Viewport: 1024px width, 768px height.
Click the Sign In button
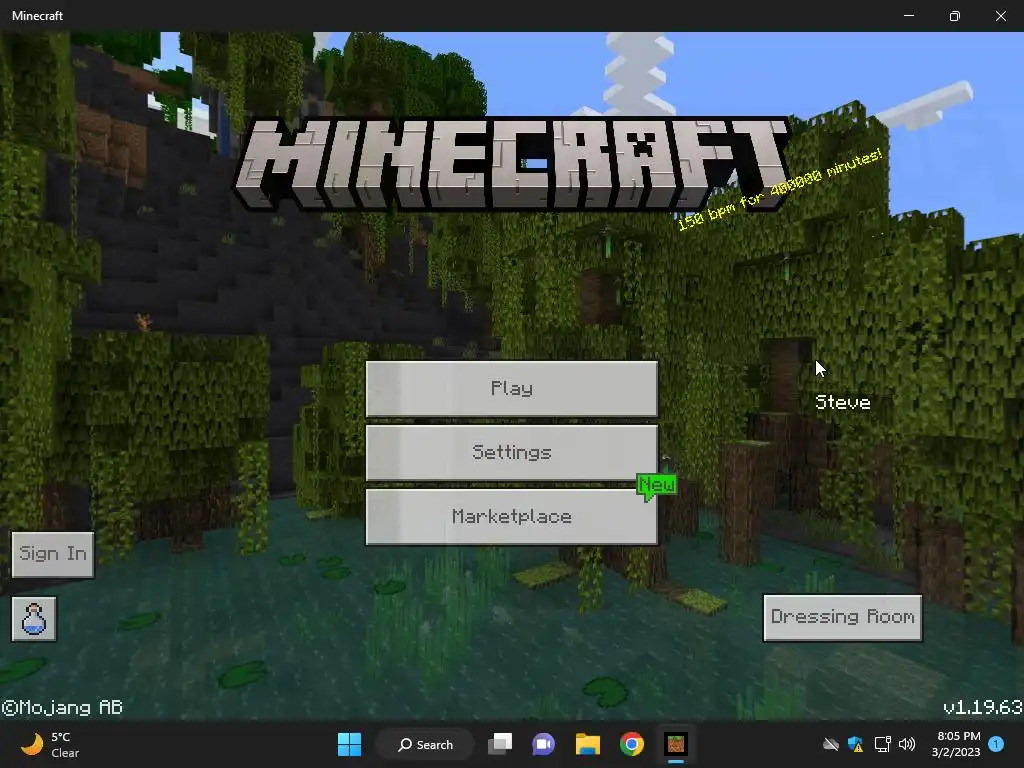(x=53, y=554)
